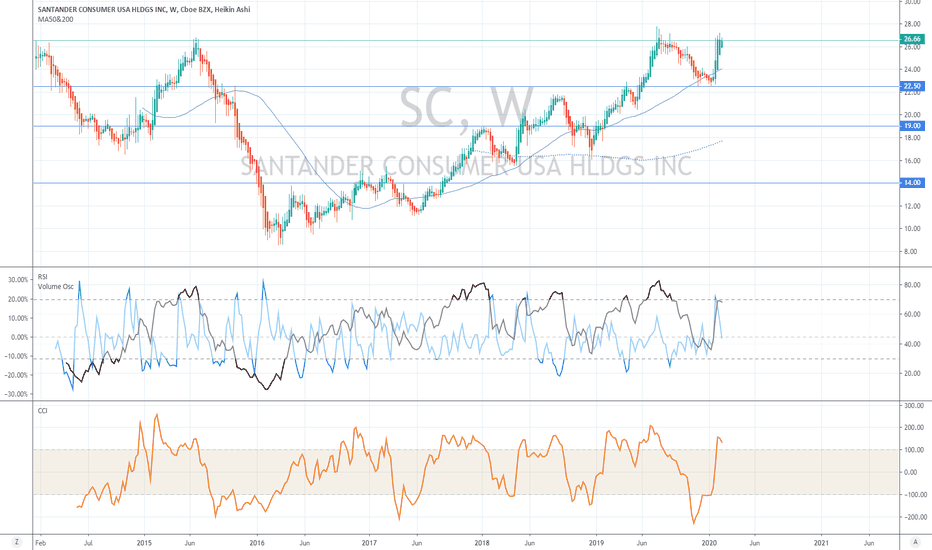Click the 40.00 value on RSI axis

(x=912, y=344)
